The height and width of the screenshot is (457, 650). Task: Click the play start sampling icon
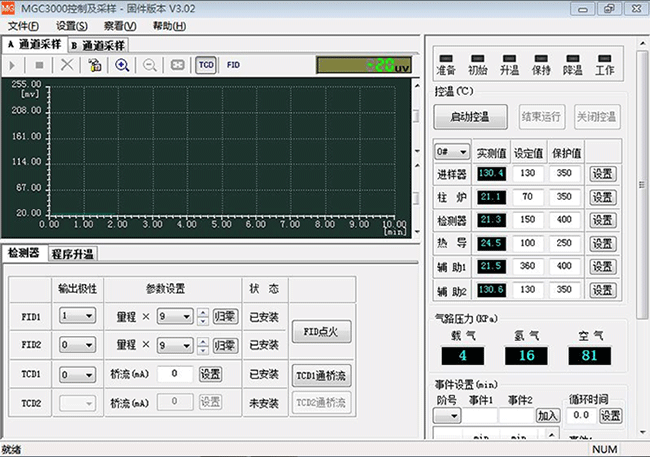pos(12,65)
